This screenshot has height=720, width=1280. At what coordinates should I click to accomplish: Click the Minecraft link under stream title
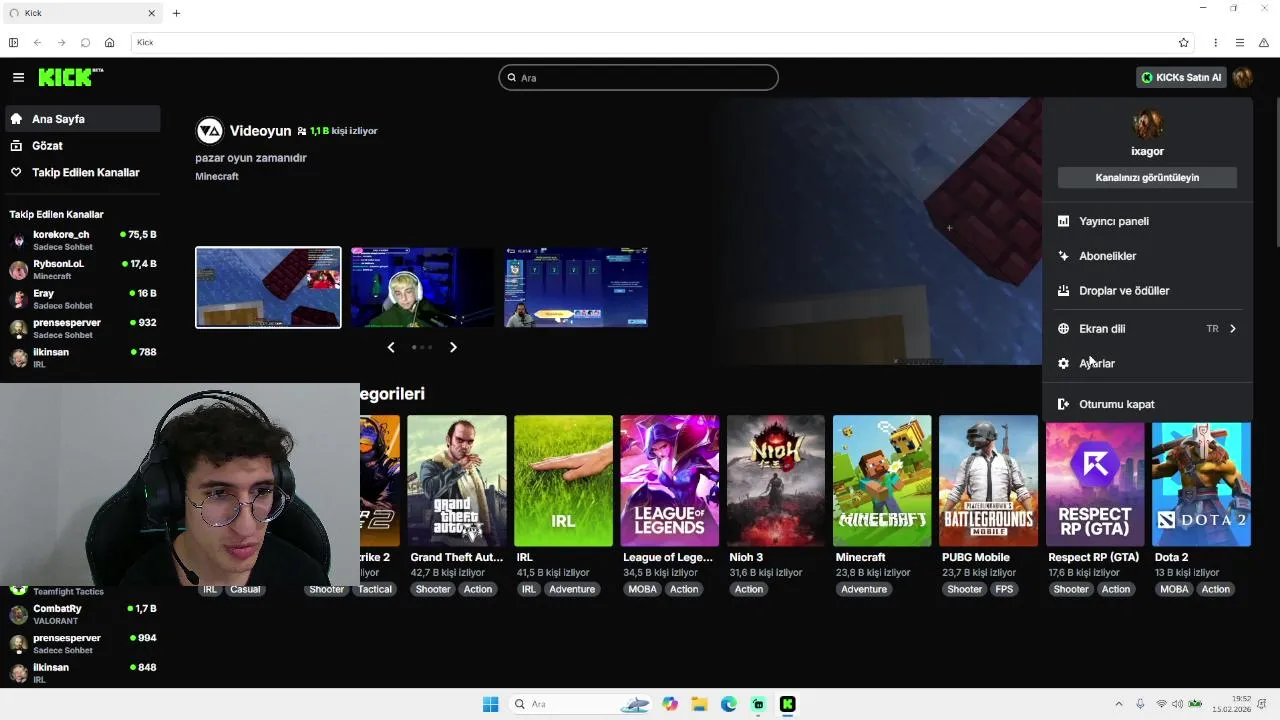pyautogui.click(x=217, y=176)
